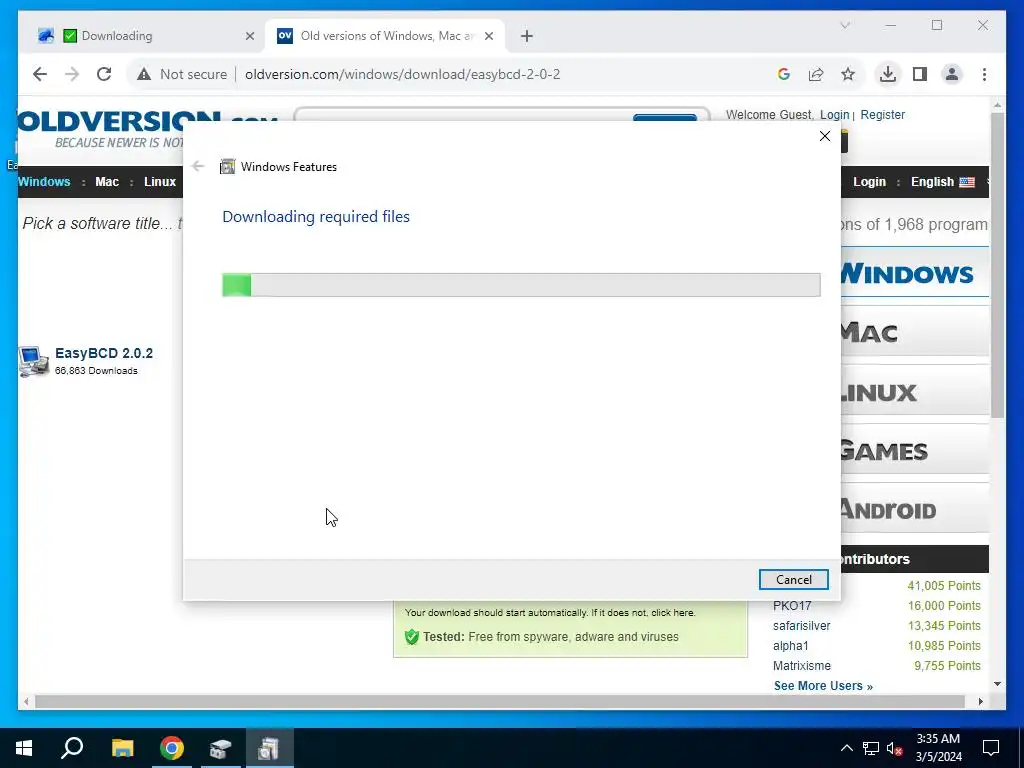Share this page icon
This screenshot has width=1024, height=768.
pos(816,74)
